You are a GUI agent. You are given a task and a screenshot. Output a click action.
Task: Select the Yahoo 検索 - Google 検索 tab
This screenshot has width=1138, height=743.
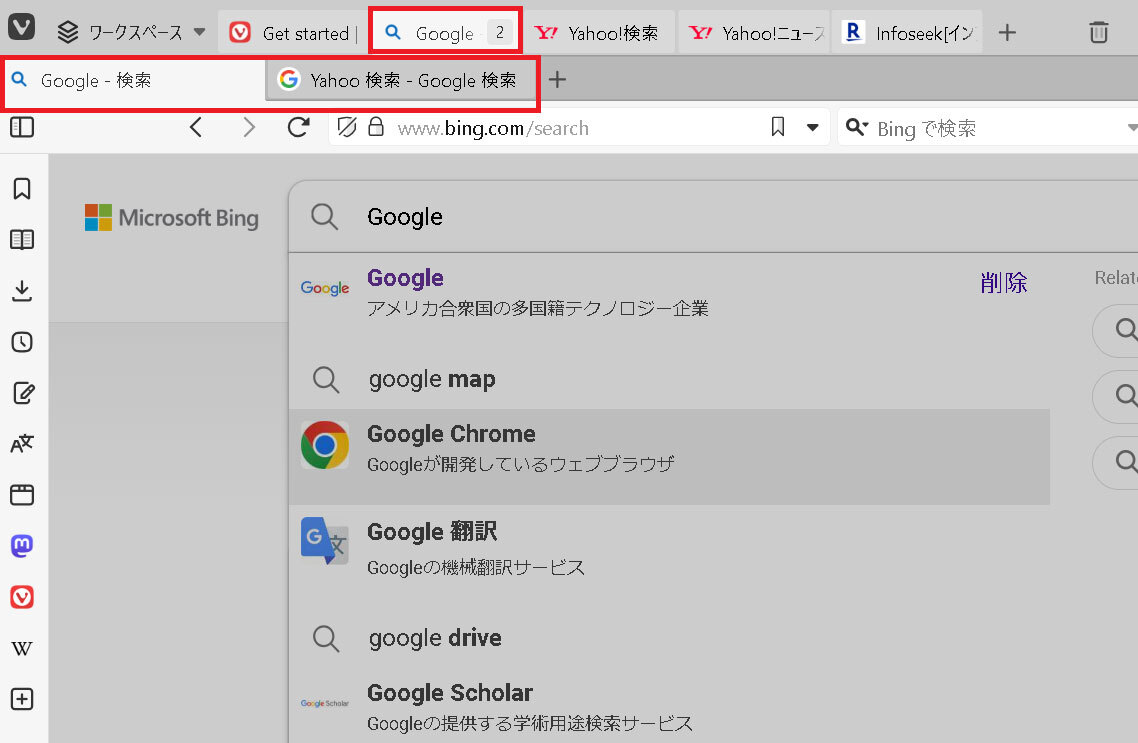(x=400, y=80)
